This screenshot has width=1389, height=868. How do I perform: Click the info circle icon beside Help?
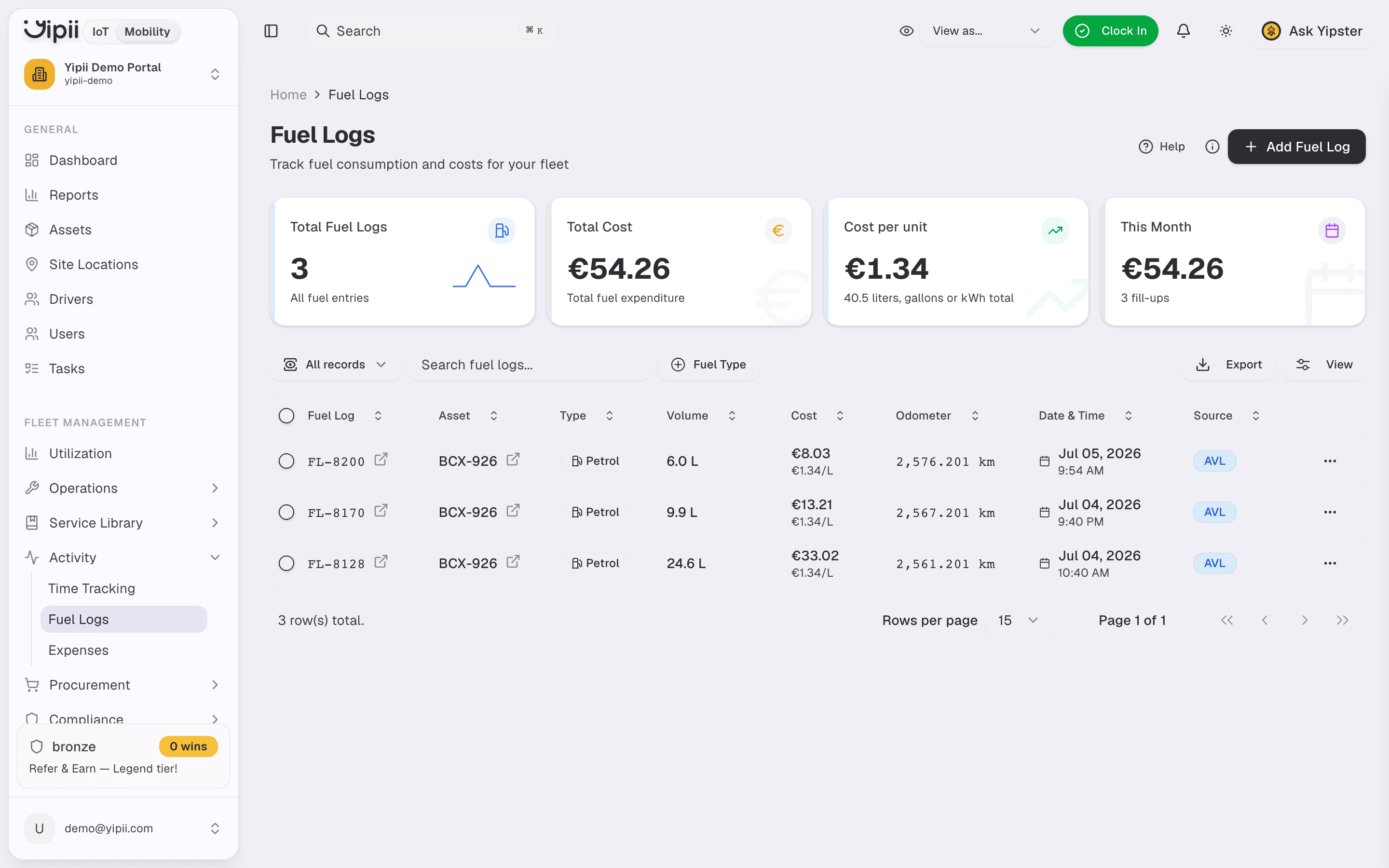[1212, 147]
